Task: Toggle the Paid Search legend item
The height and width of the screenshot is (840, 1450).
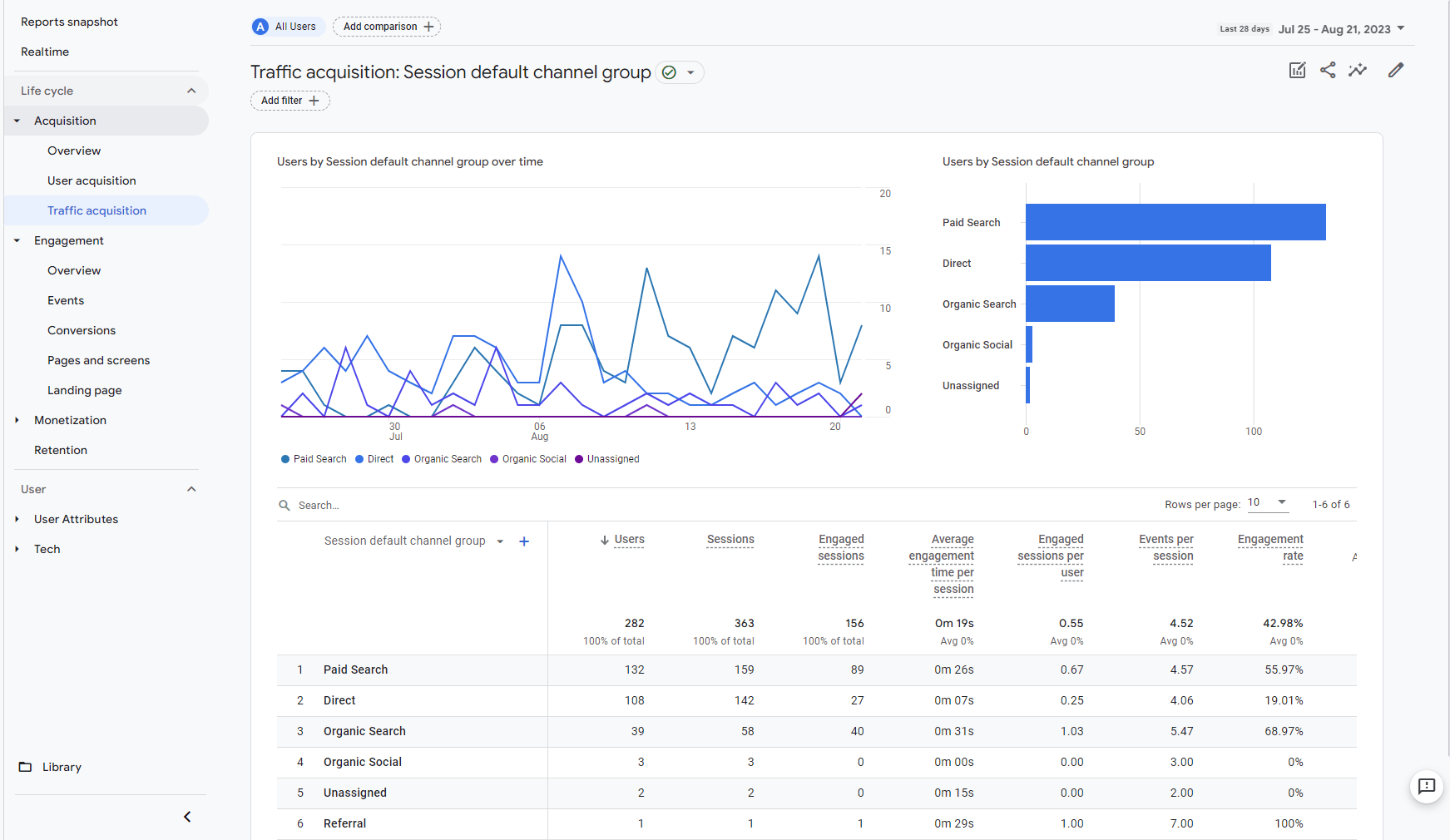Action: pos(314,459)
